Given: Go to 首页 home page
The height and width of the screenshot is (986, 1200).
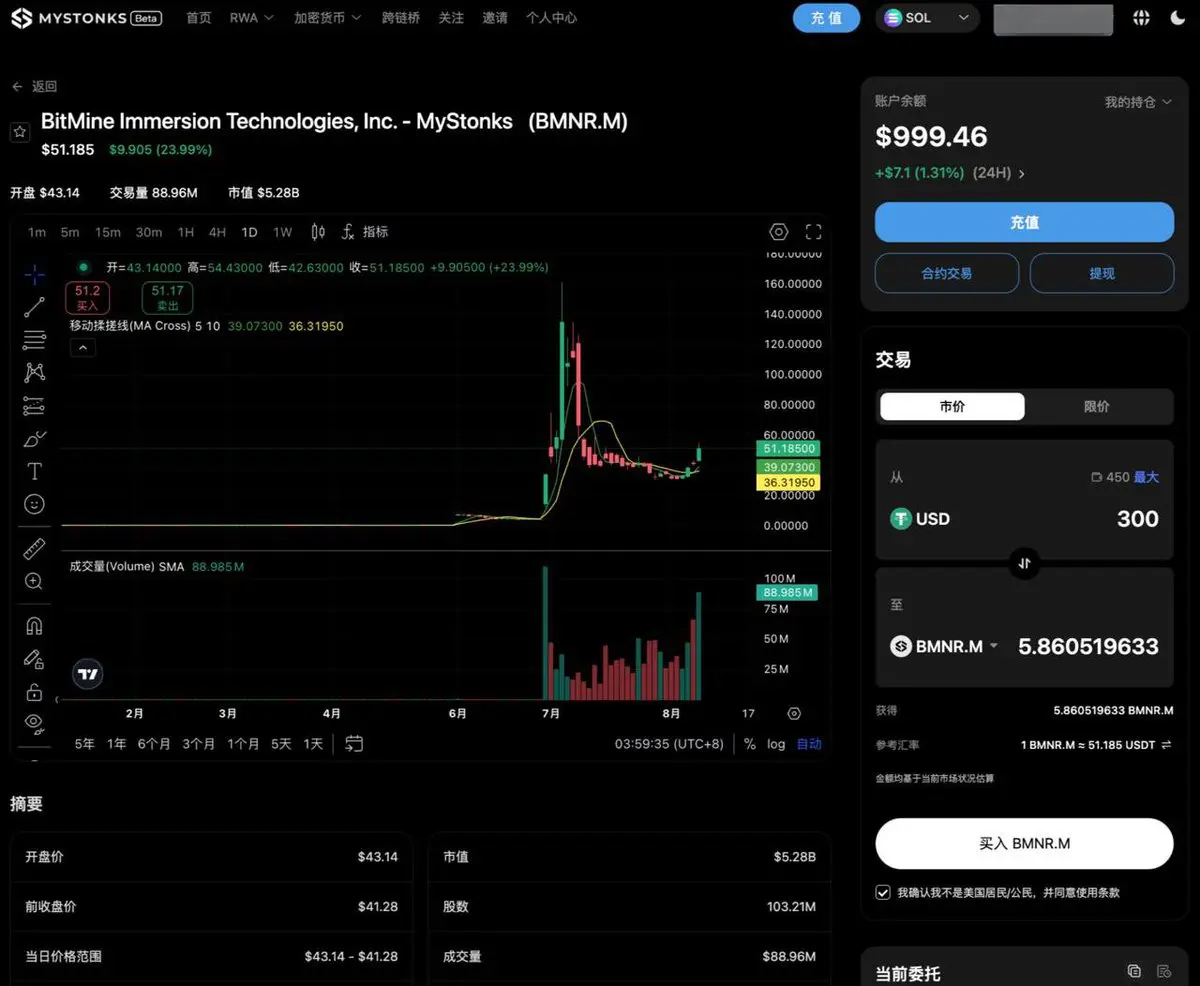Looking at the screenshot, I should [199, 18].
